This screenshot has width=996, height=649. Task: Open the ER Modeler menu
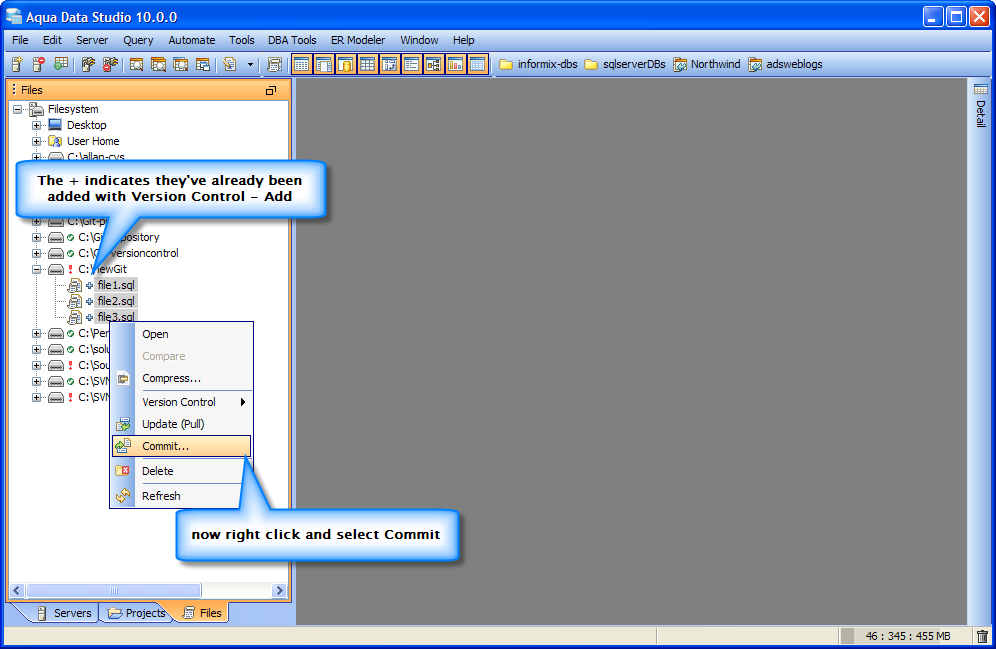point(358,40)
